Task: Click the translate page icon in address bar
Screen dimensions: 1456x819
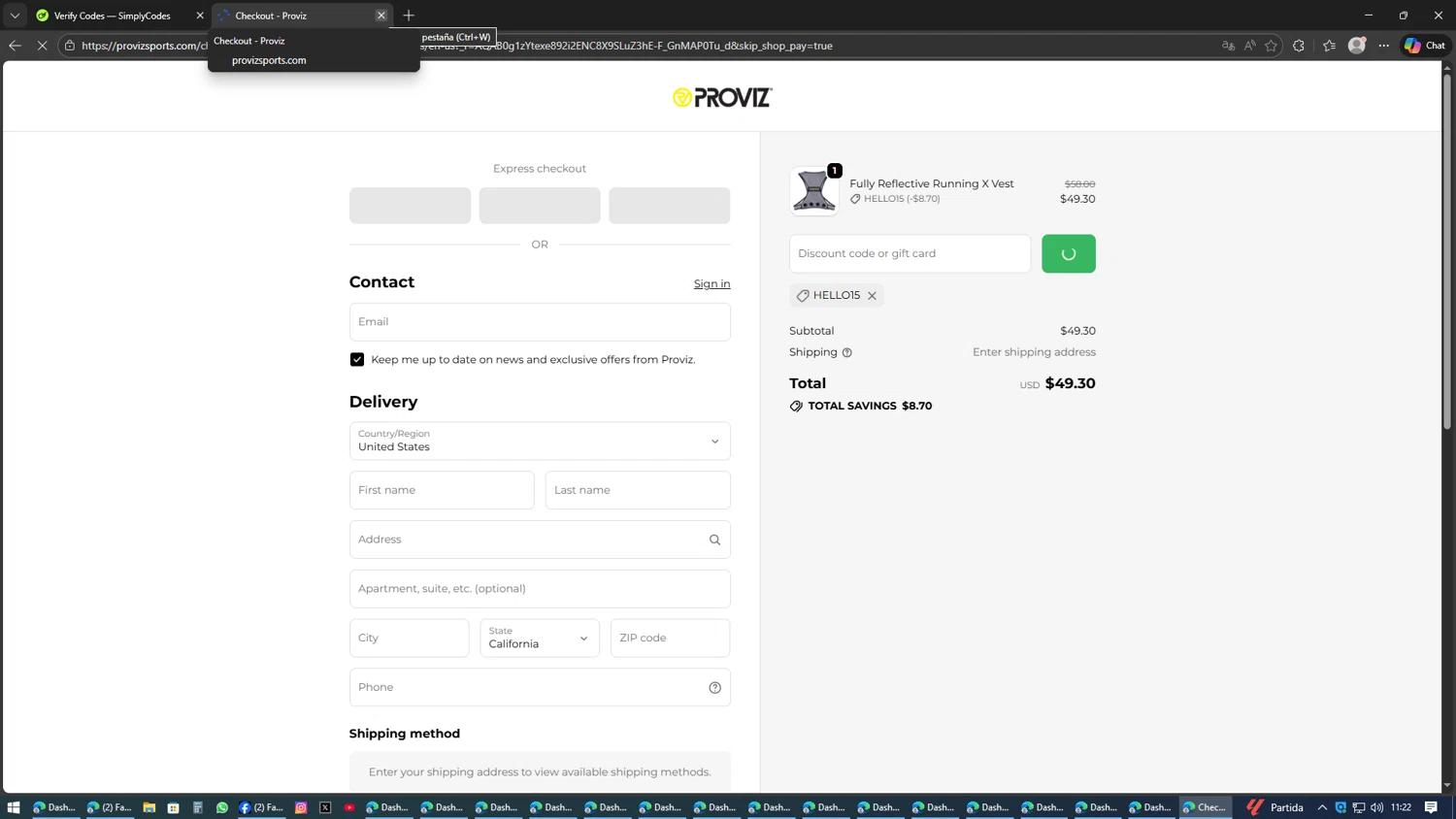Action: [1228, 46]
